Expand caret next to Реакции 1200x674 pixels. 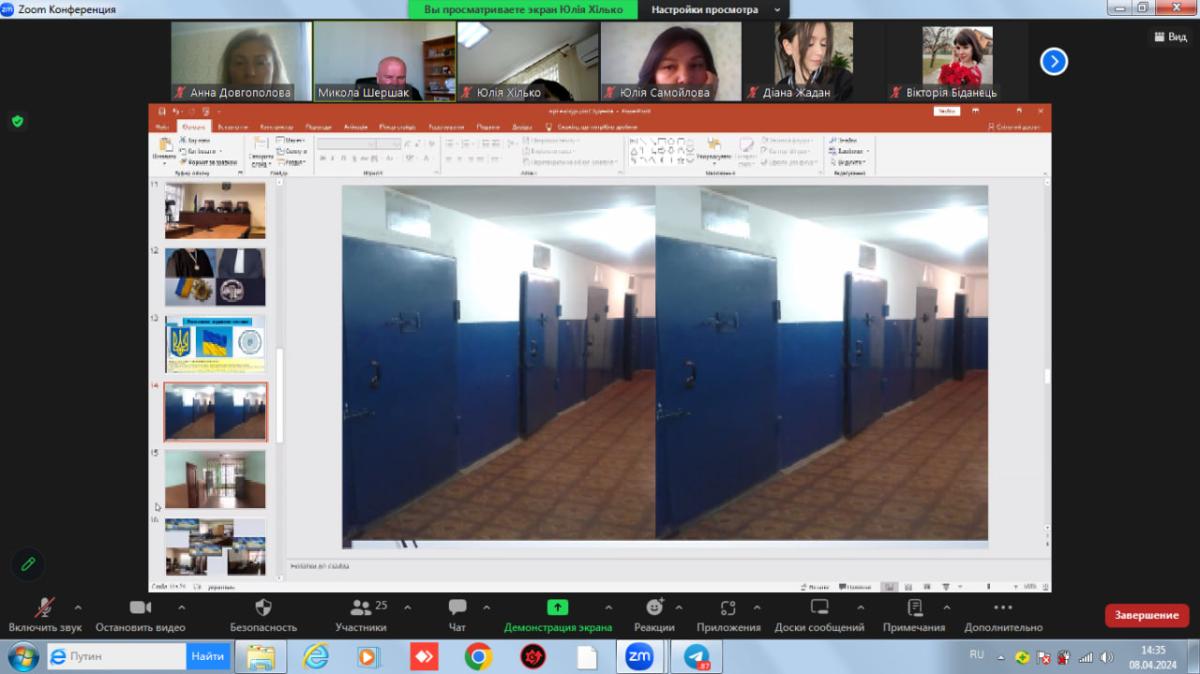pos(680,607)
